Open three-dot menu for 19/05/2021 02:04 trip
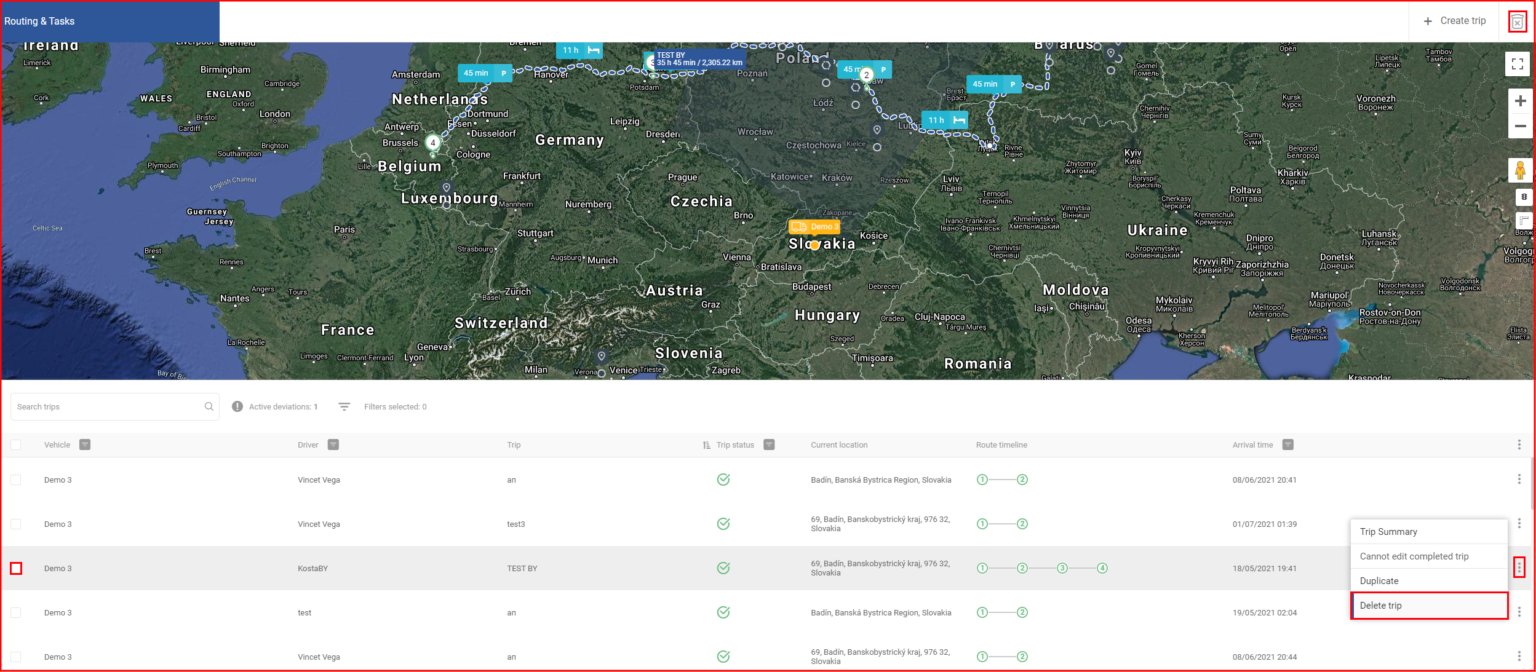Image resolution: width=1536 pixels, height=672 pixels. [x=1519, y=612]
